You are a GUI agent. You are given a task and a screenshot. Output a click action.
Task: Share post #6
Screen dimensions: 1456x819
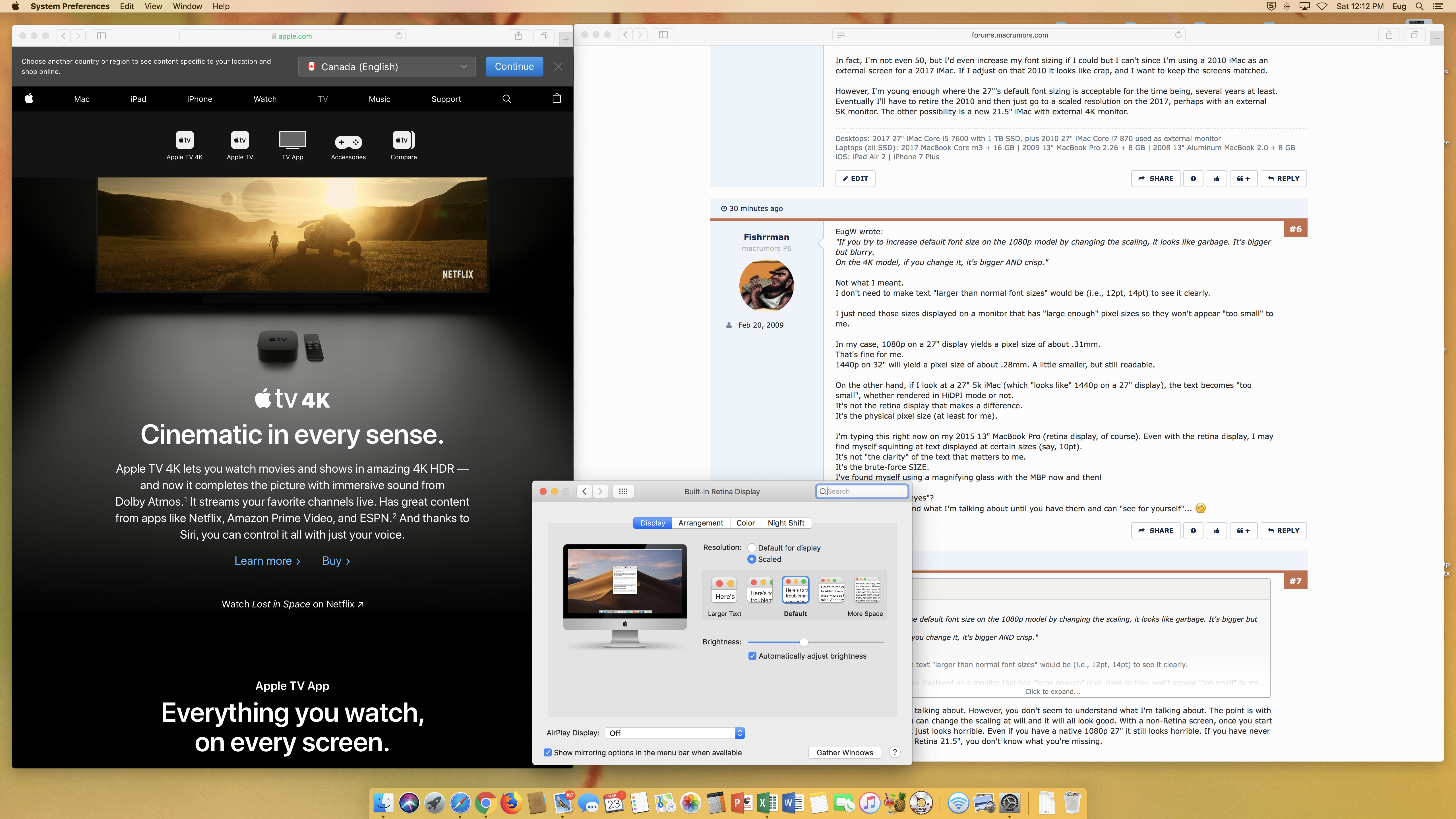[x=1155, y=530]
